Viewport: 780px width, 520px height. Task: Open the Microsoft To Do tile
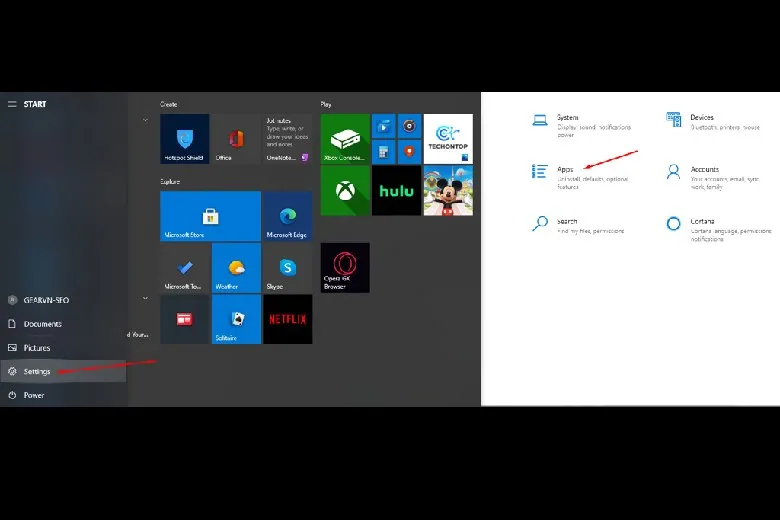(185, 268)
